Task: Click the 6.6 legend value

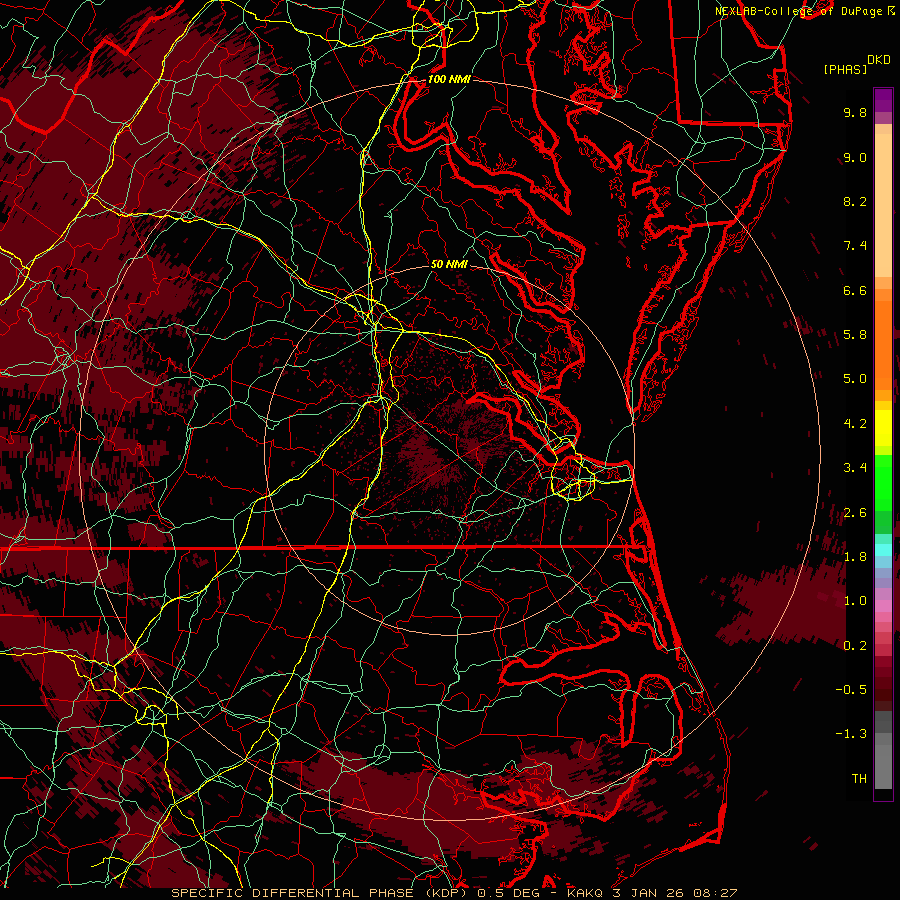Action: click(x=855, y=290)
